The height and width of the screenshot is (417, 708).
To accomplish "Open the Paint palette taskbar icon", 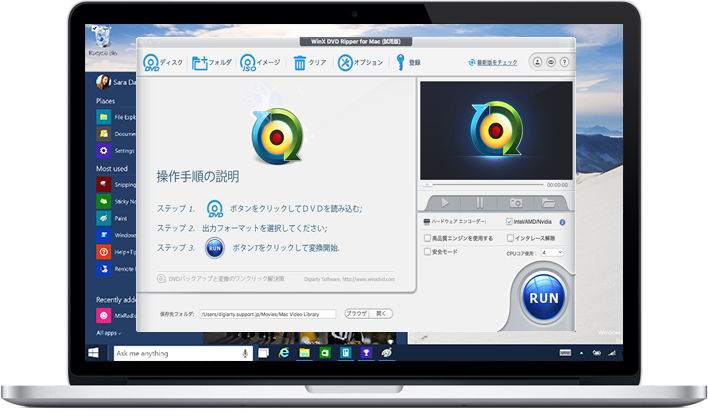I will click(387, 353).
